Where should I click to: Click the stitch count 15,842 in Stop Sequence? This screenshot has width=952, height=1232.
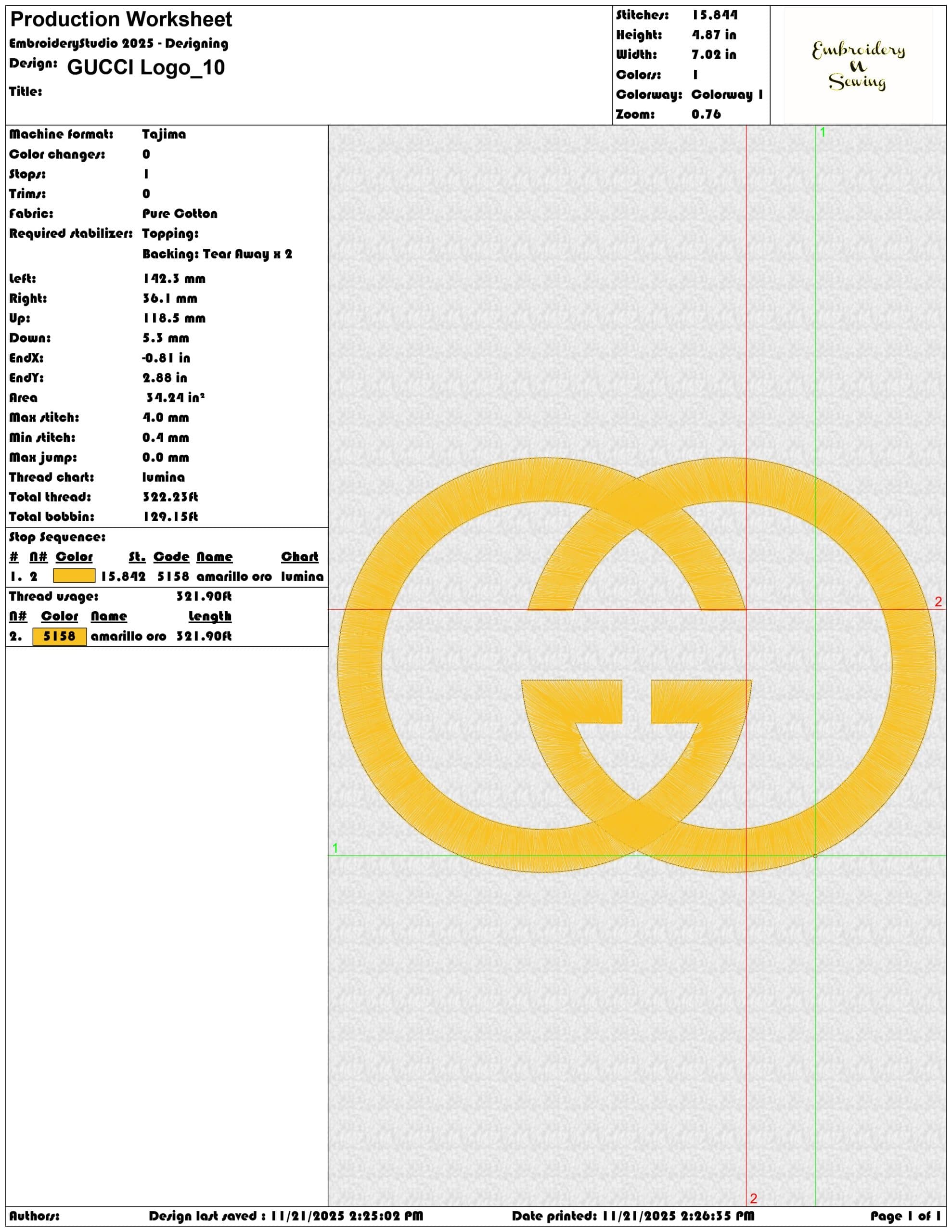tap(123, 577)
